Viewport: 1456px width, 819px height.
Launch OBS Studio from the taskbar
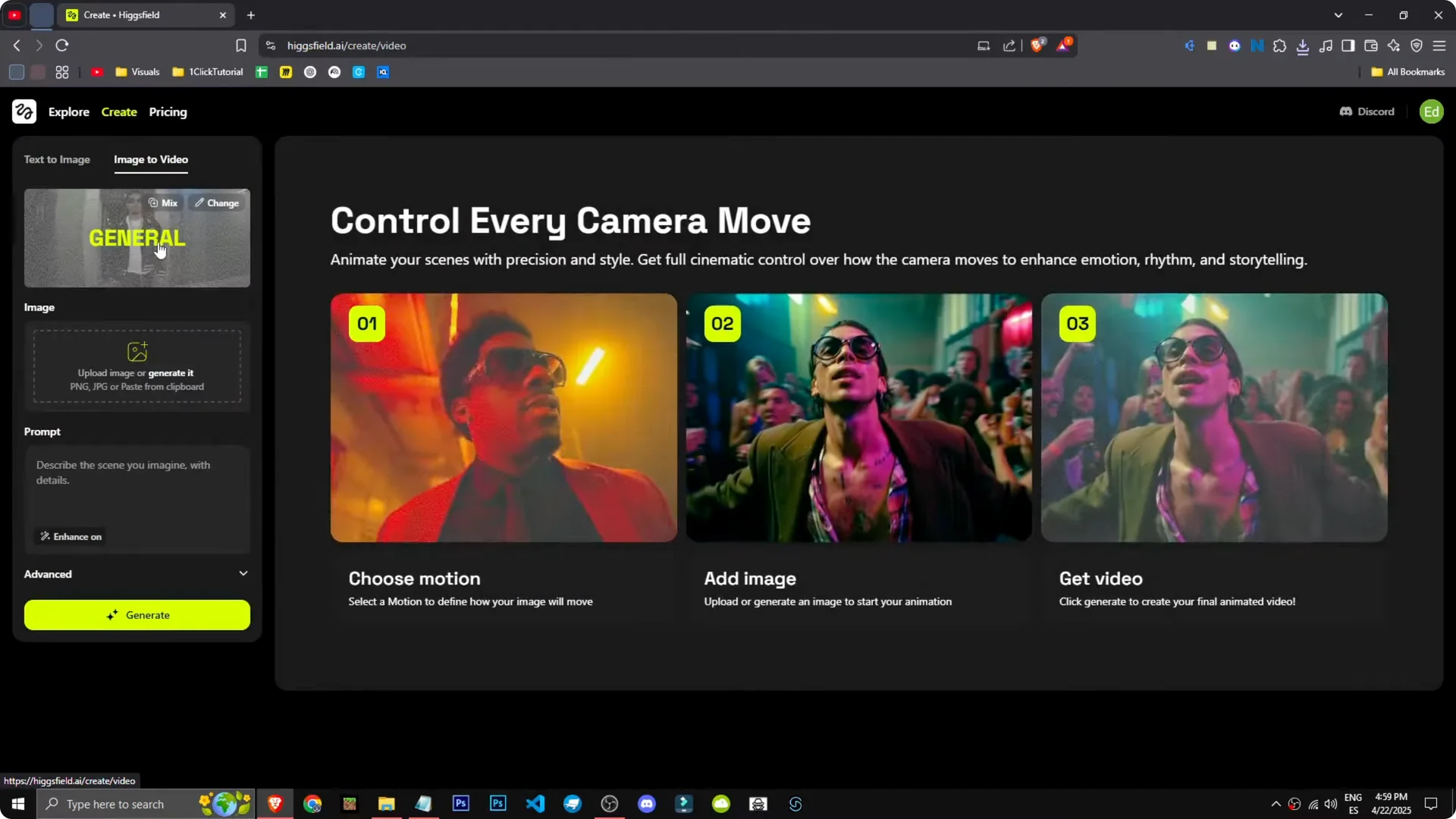(x=609, y=803)
